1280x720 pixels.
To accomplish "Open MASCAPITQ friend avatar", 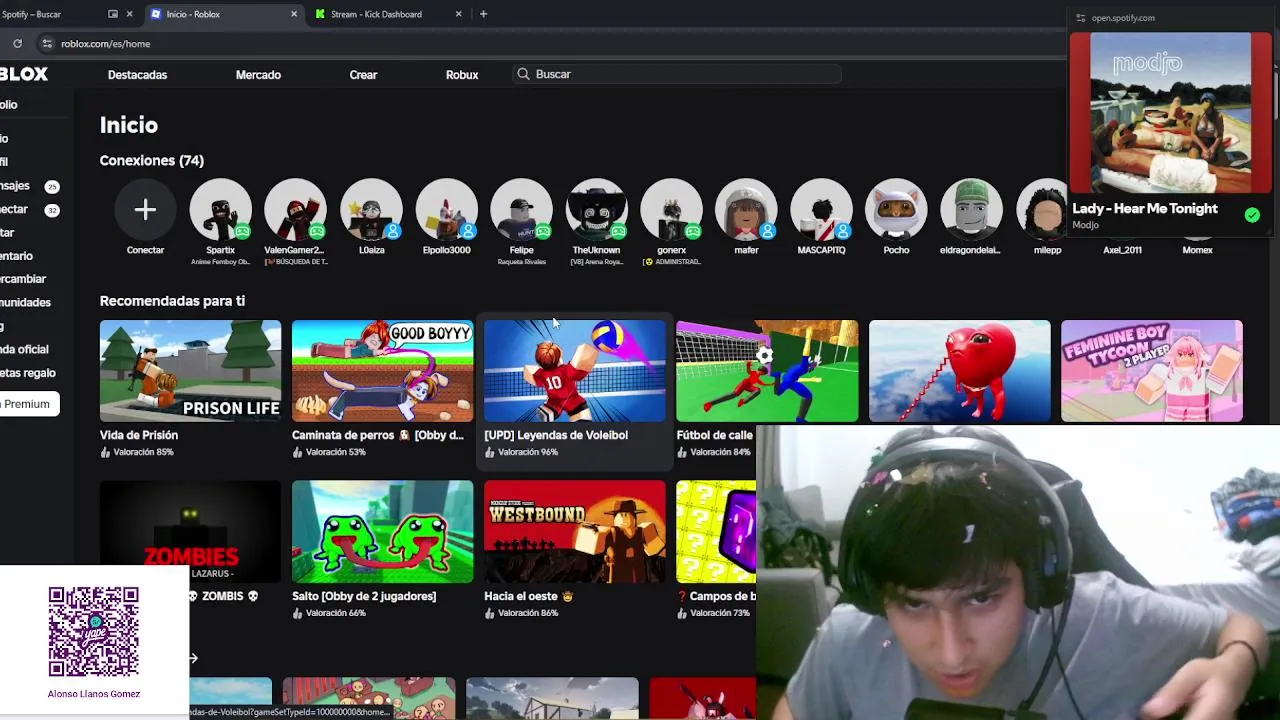I will click(x=821, y=210).
